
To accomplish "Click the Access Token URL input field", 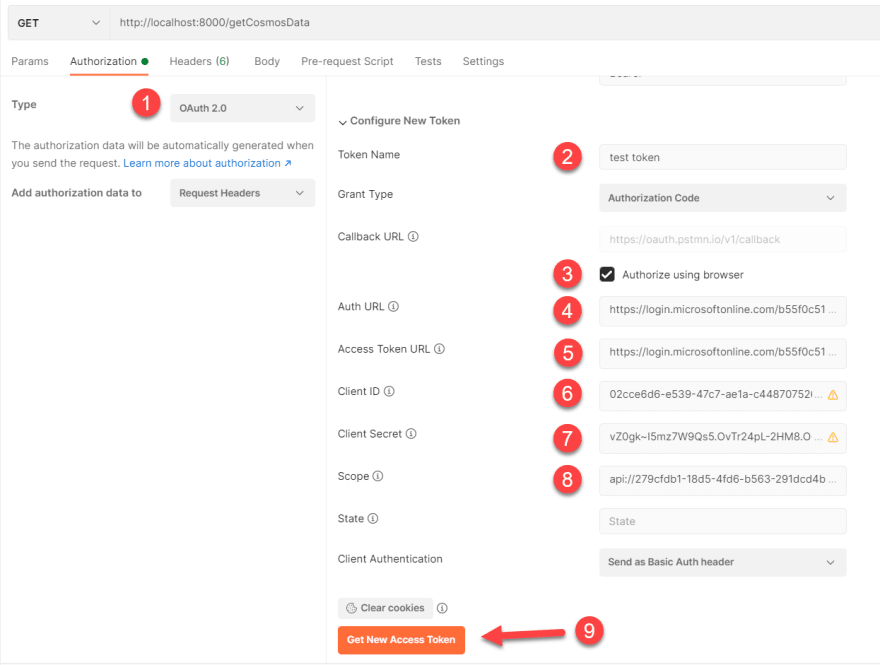I will [x=722, y=353].
